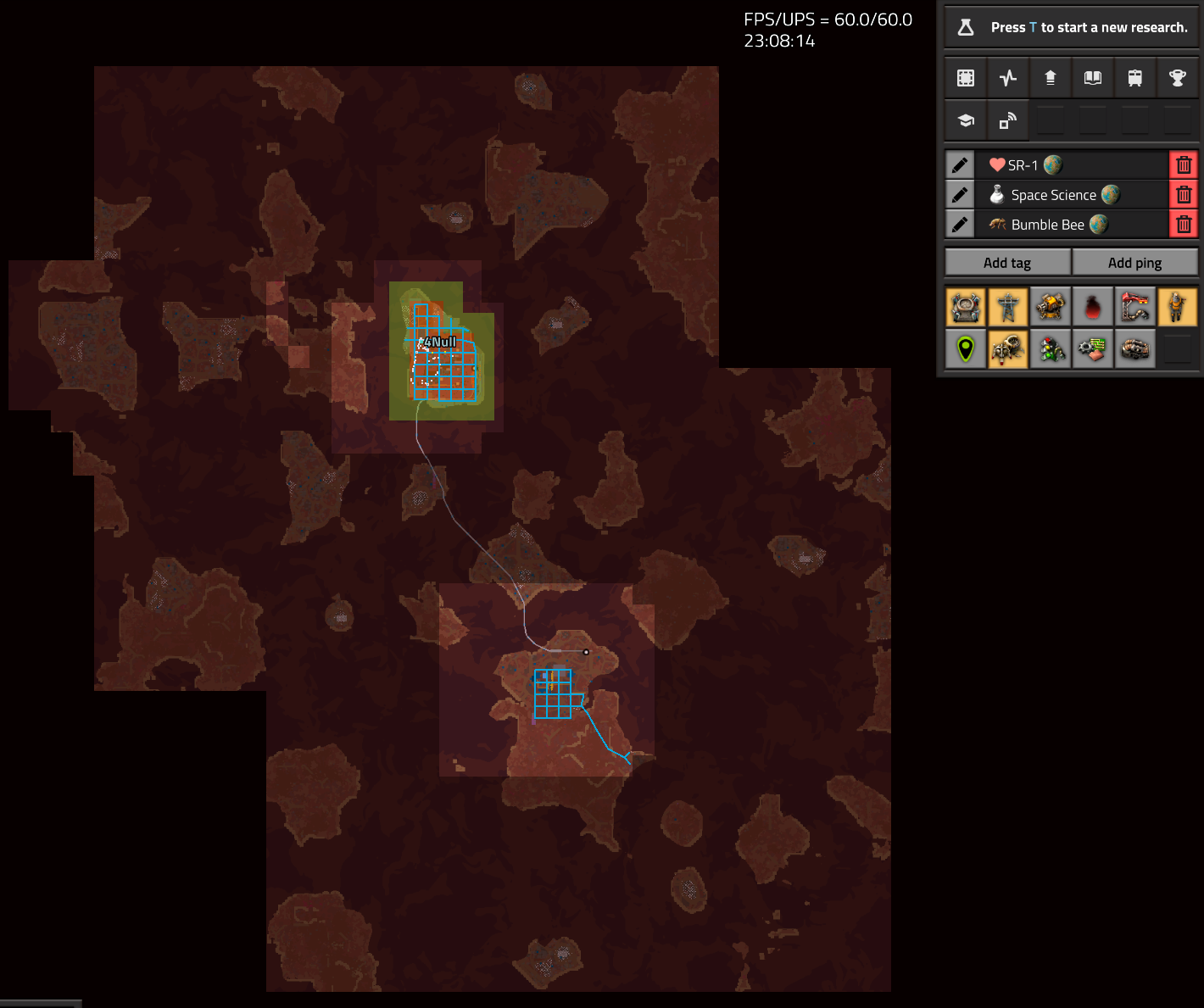Toggle the train station signal overlay
This screenshot has width=1204, height=1008.
pos(1051,349)
